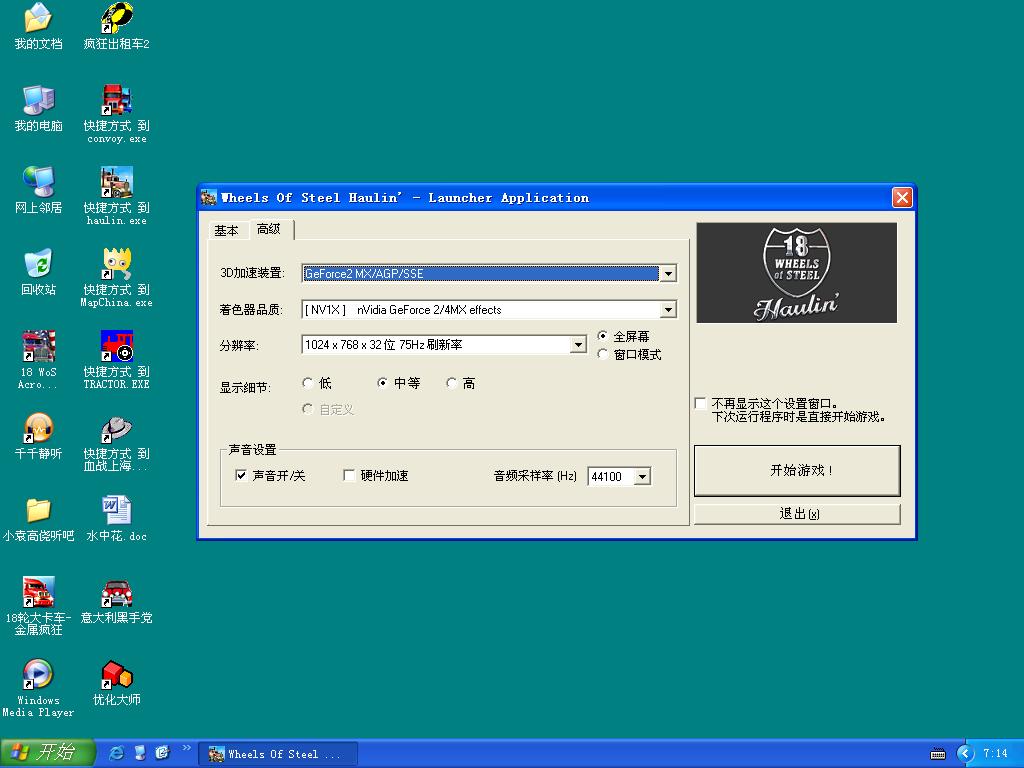Select the haulin.exe shortcut icon
The image size is (1024, 768).
[117, 183]
